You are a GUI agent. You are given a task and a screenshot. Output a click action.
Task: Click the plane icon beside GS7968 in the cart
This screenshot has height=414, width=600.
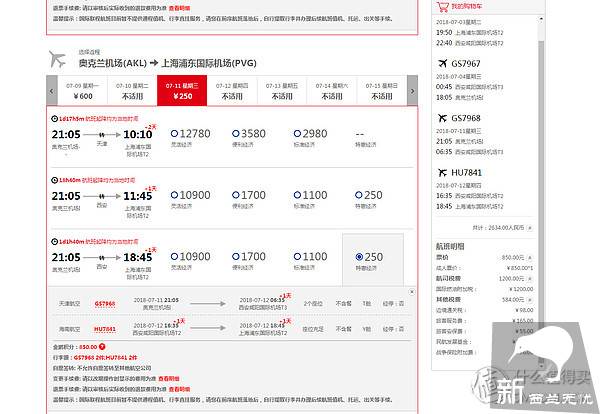click(442, 118)
